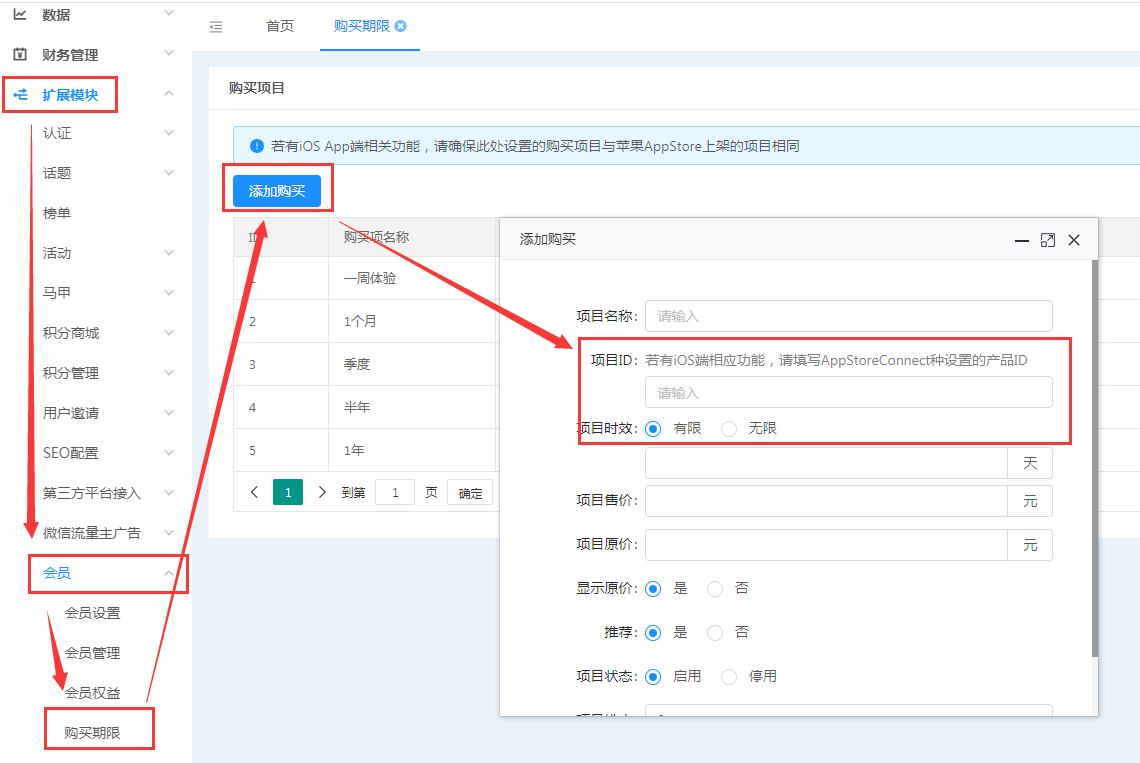Minimize the 添加购买 dialog
This screenshot has width=1140, height=763.
tap(1021, 240)
